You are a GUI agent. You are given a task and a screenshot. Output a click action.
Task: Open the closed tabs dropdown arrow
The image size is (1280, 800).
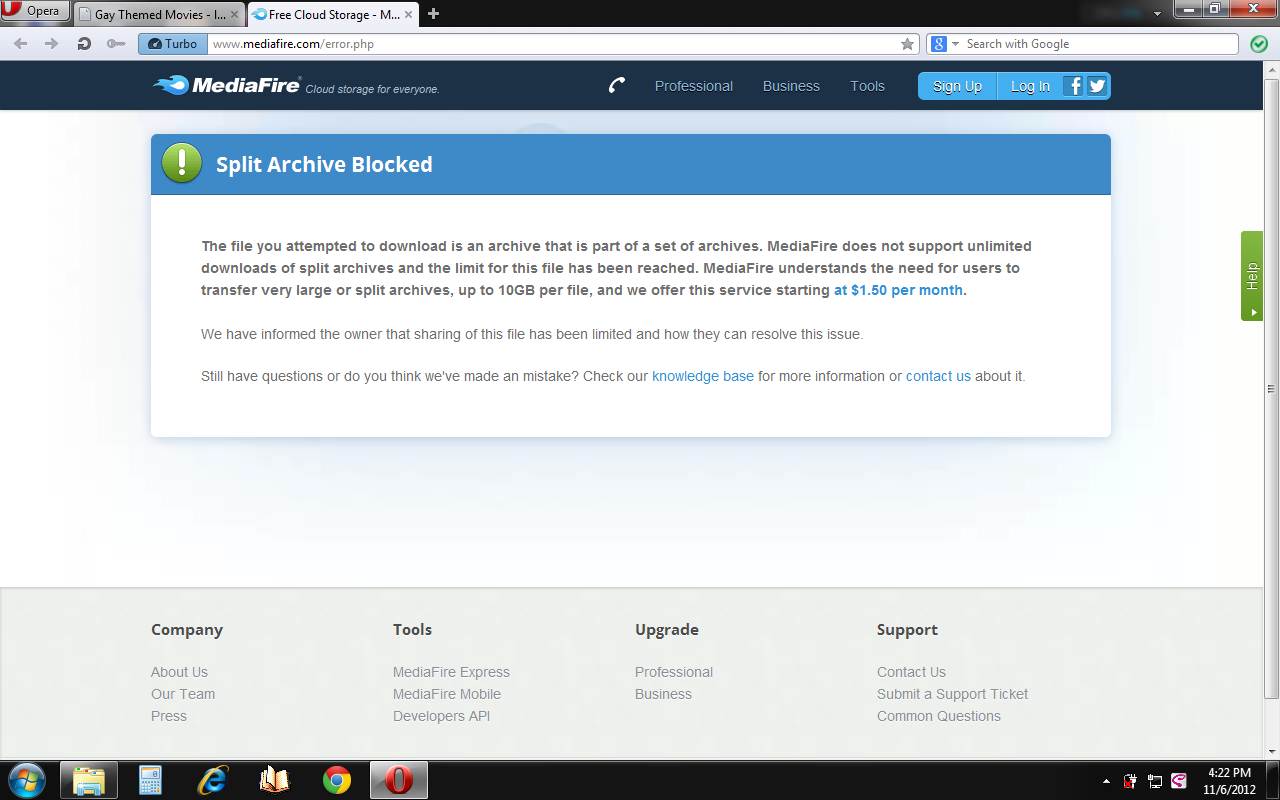[1158, 14]
